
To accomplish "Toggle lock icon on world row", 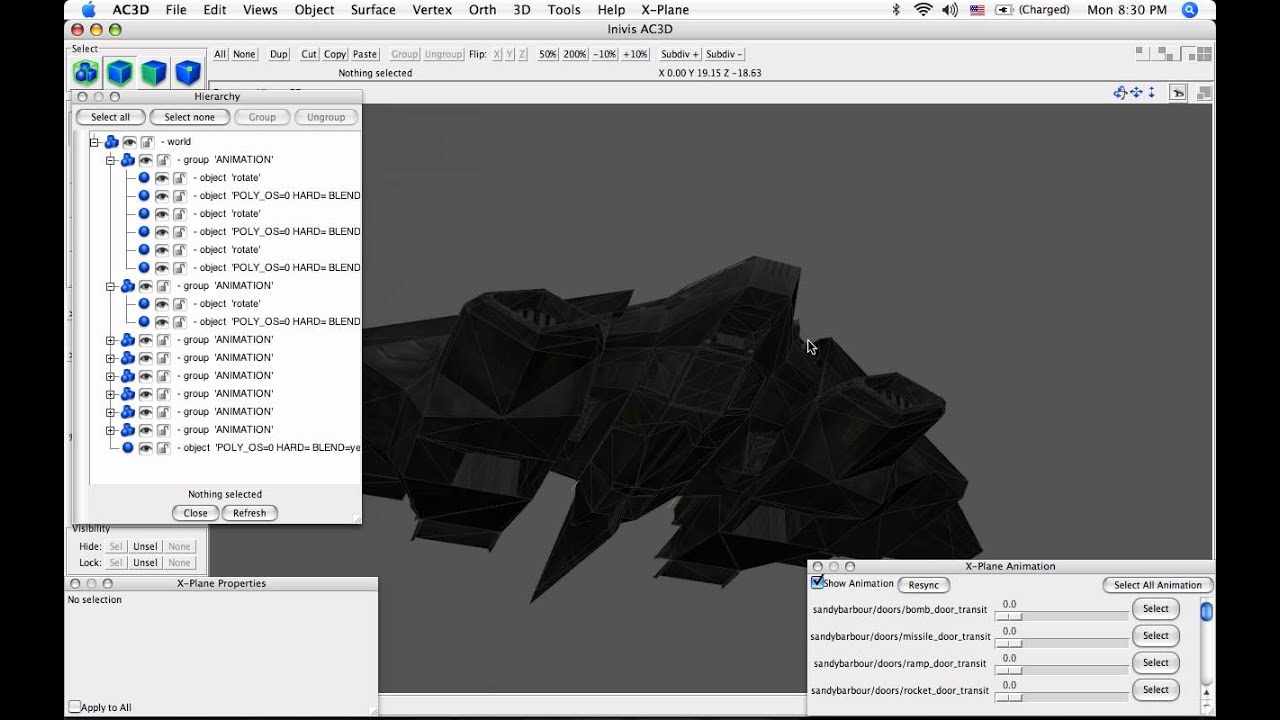I will [147, 142].
